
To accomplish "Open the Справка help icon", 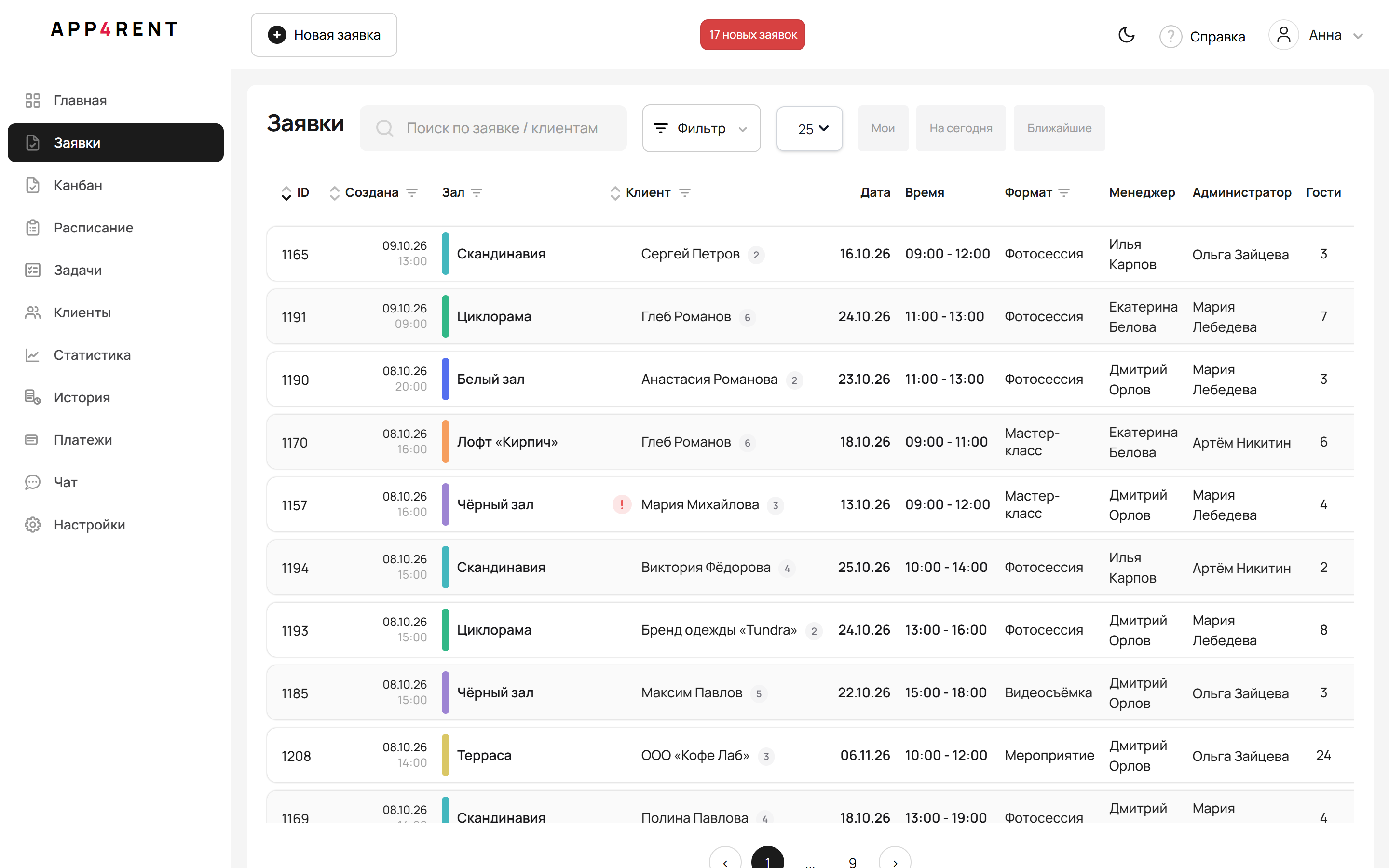I will (1171, 36).
